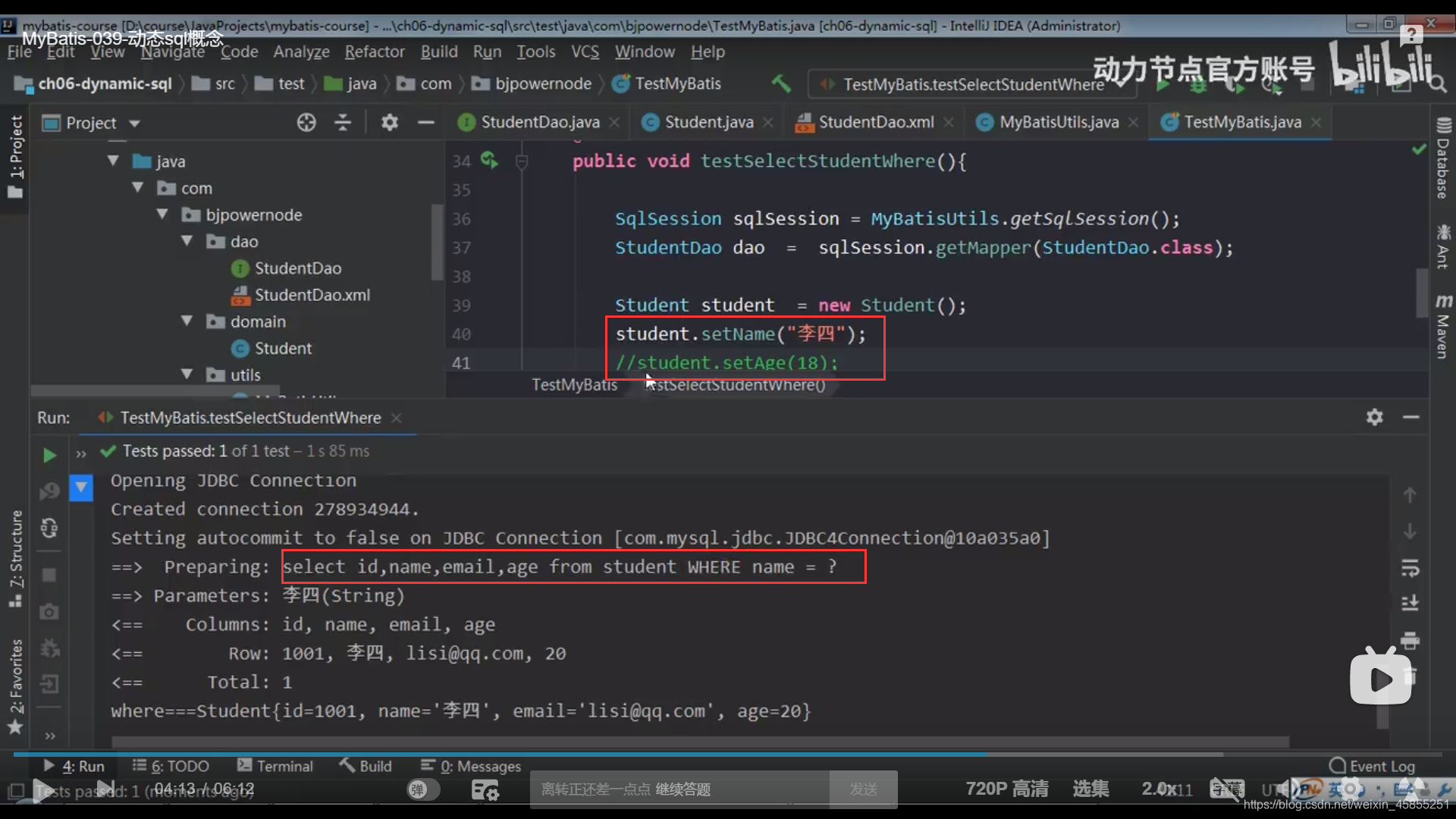Hide the Run panel with minus icon
The height and width of the screenshot is (819, 1456).
coord(1411,417)
